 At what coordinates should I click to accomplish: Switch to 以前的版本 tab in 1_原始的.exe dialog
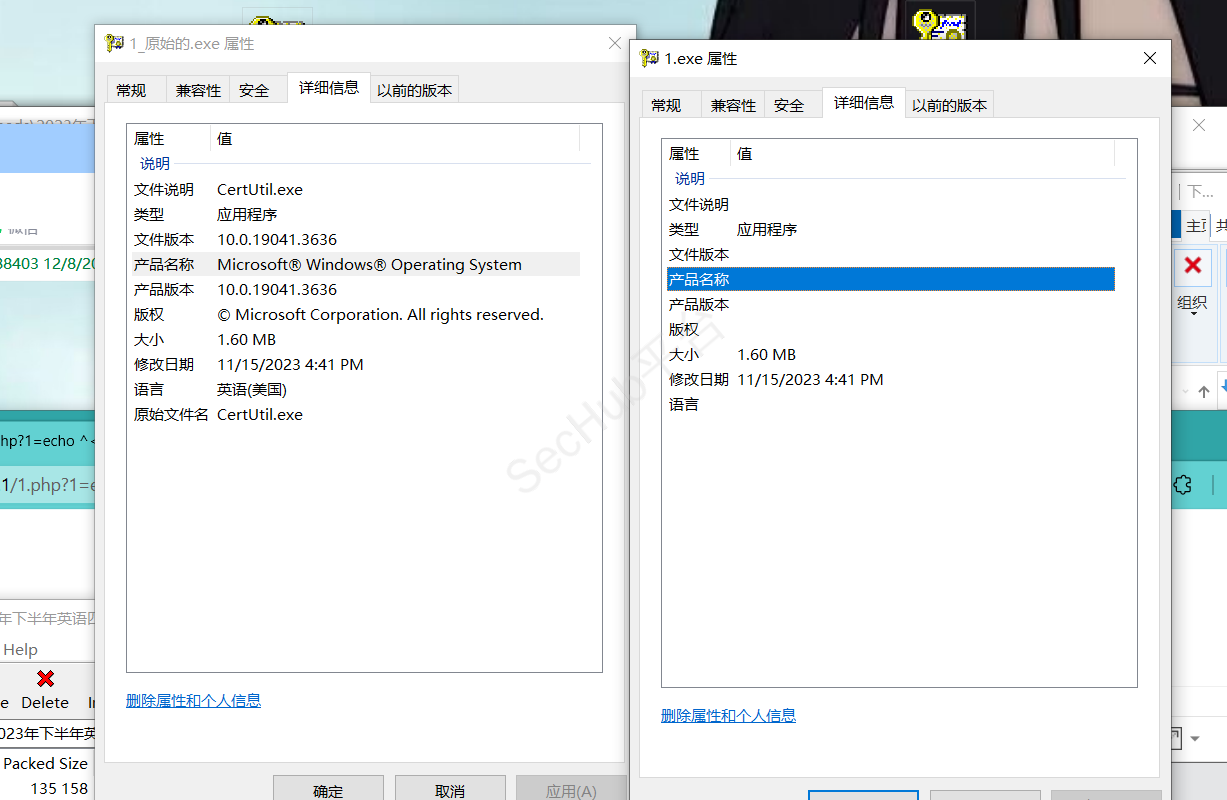(414, 90)
